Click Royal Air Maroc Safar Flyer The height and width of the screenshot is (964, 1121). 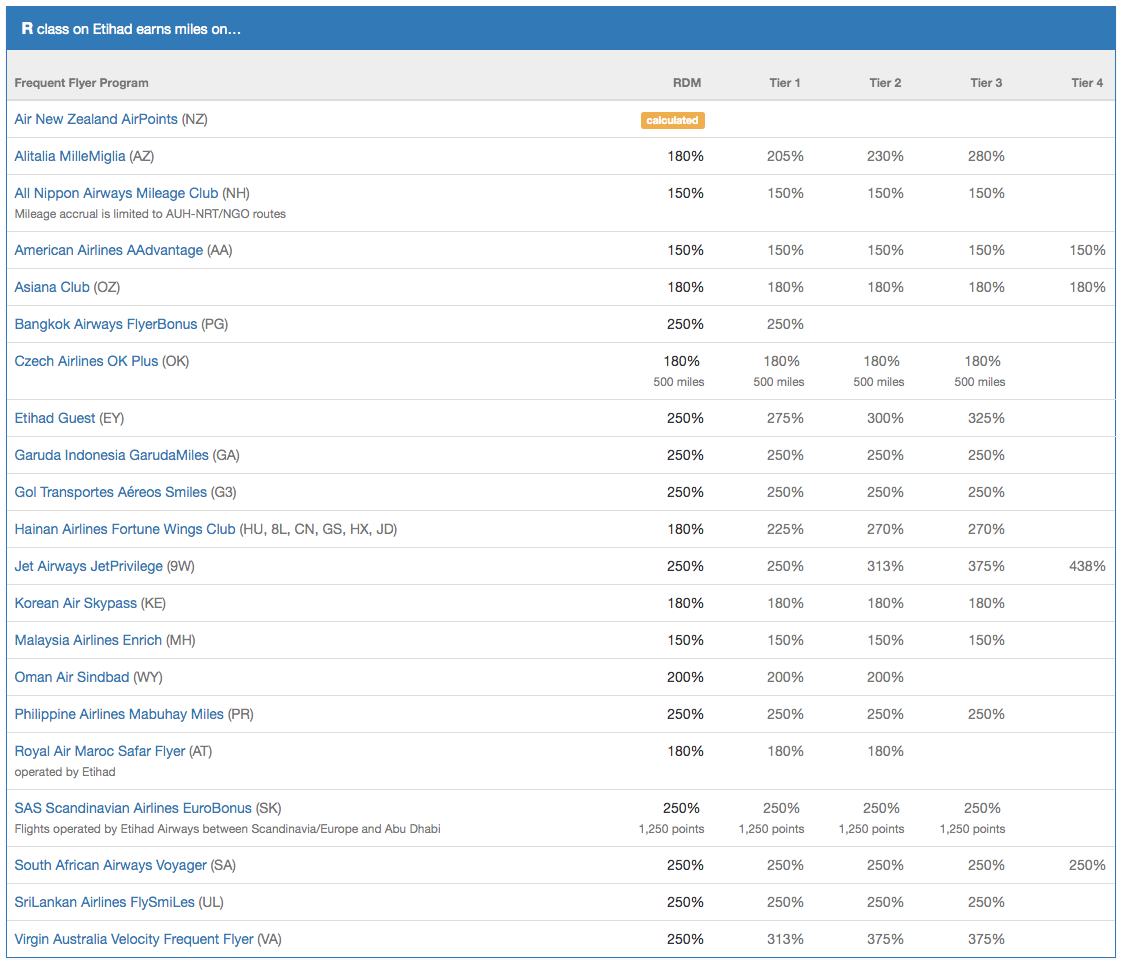click(x=100, y=751)
